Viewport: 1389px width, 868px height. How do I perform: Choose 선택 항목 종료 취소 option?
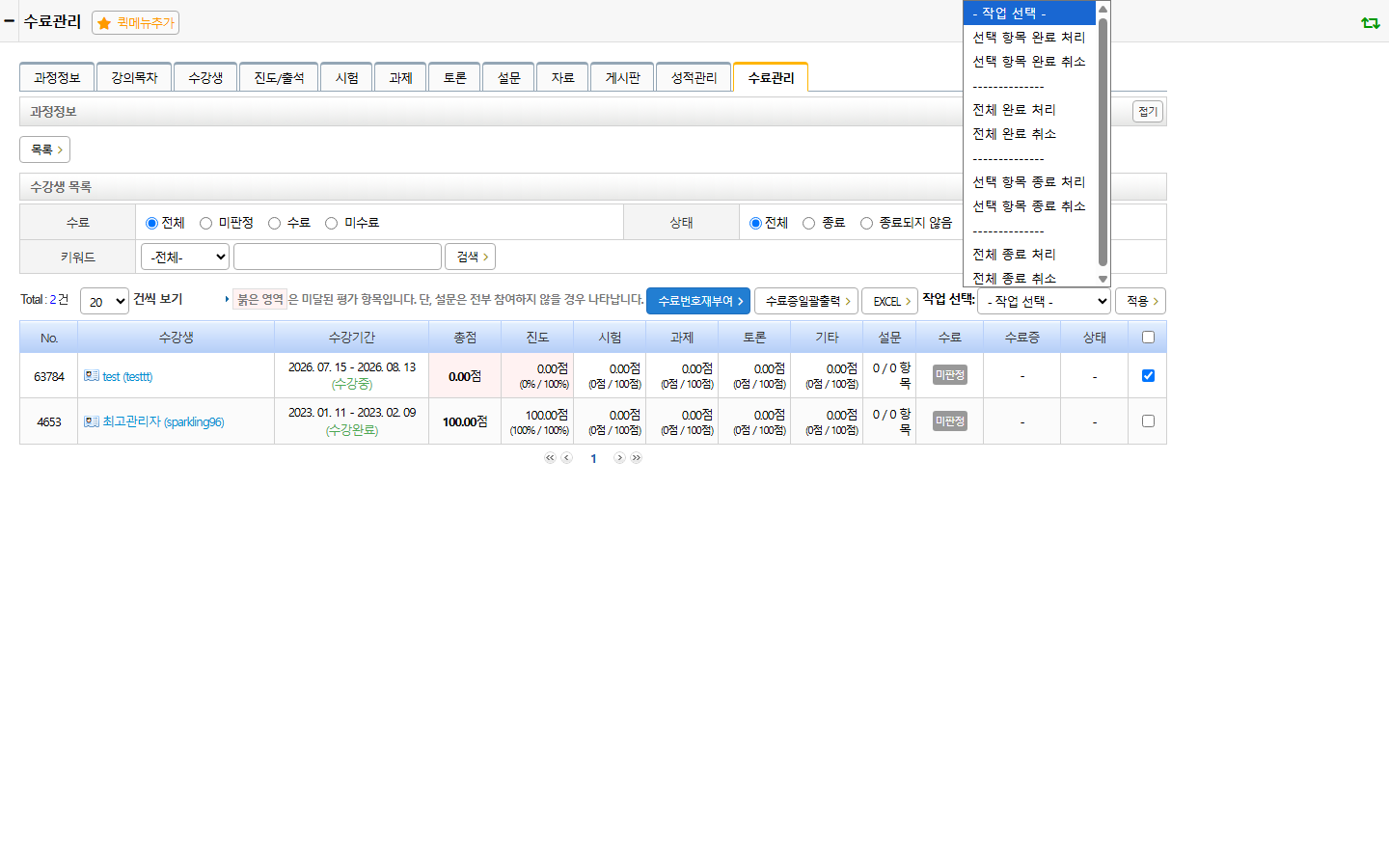(x=1029, y=206)
